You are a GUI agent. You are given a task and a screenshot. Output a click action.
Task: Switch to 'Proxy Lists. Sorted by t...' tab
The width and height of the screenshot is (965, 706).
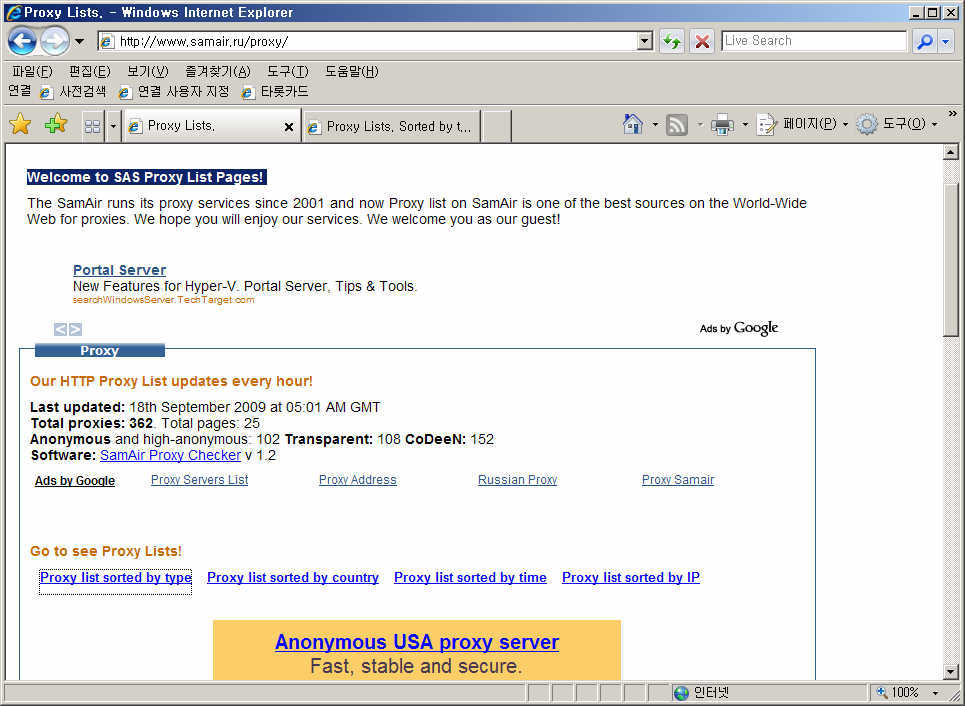pos(391,127)
